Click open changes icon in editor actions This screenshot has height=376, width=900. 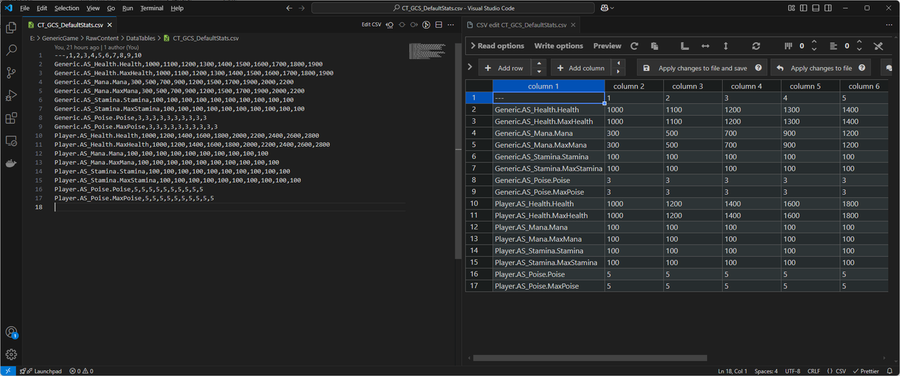tap(390, 25)
